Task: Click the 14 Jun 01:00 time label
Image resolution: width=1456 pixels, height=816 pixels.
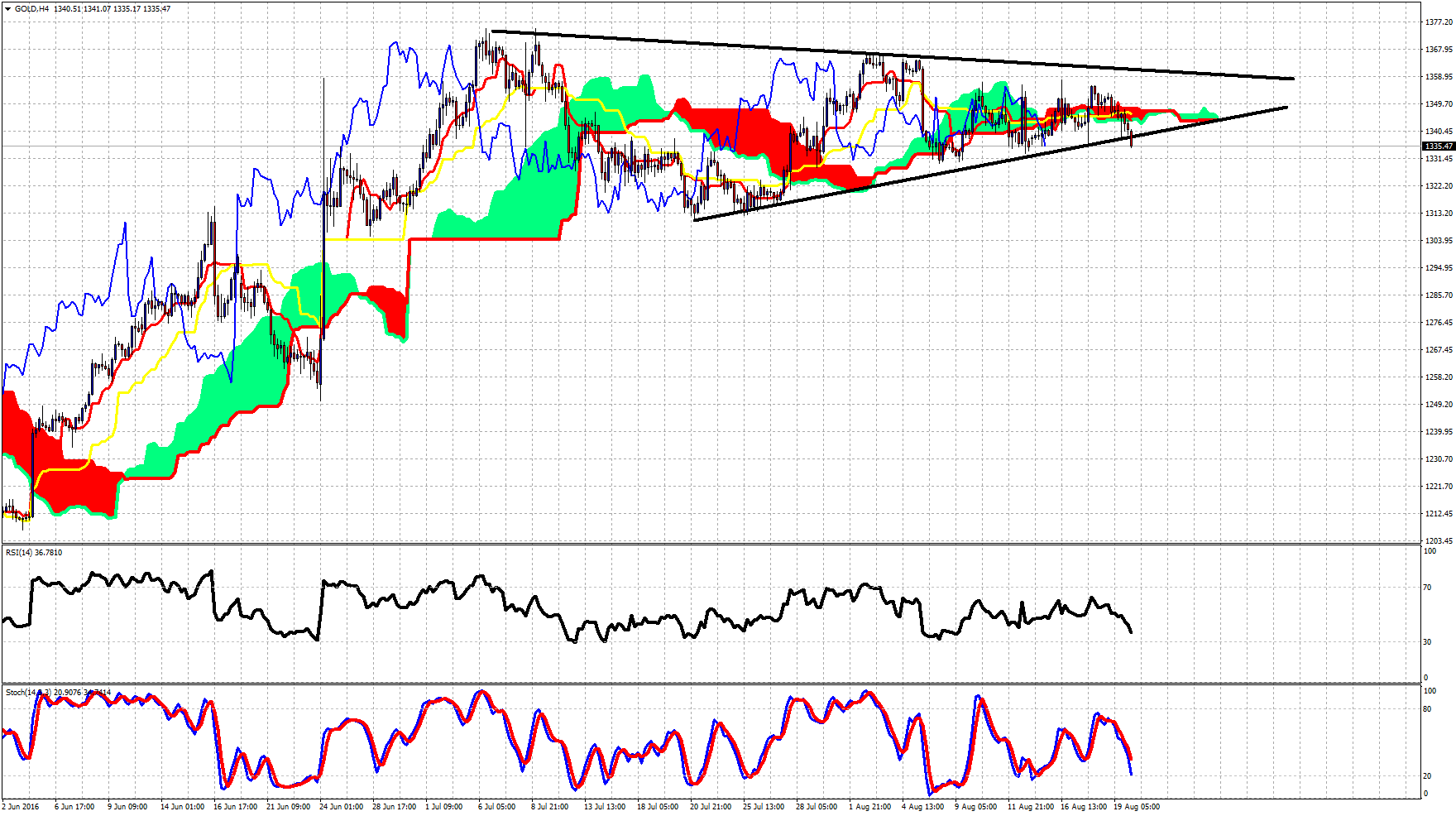Action: tap(182, 807)
